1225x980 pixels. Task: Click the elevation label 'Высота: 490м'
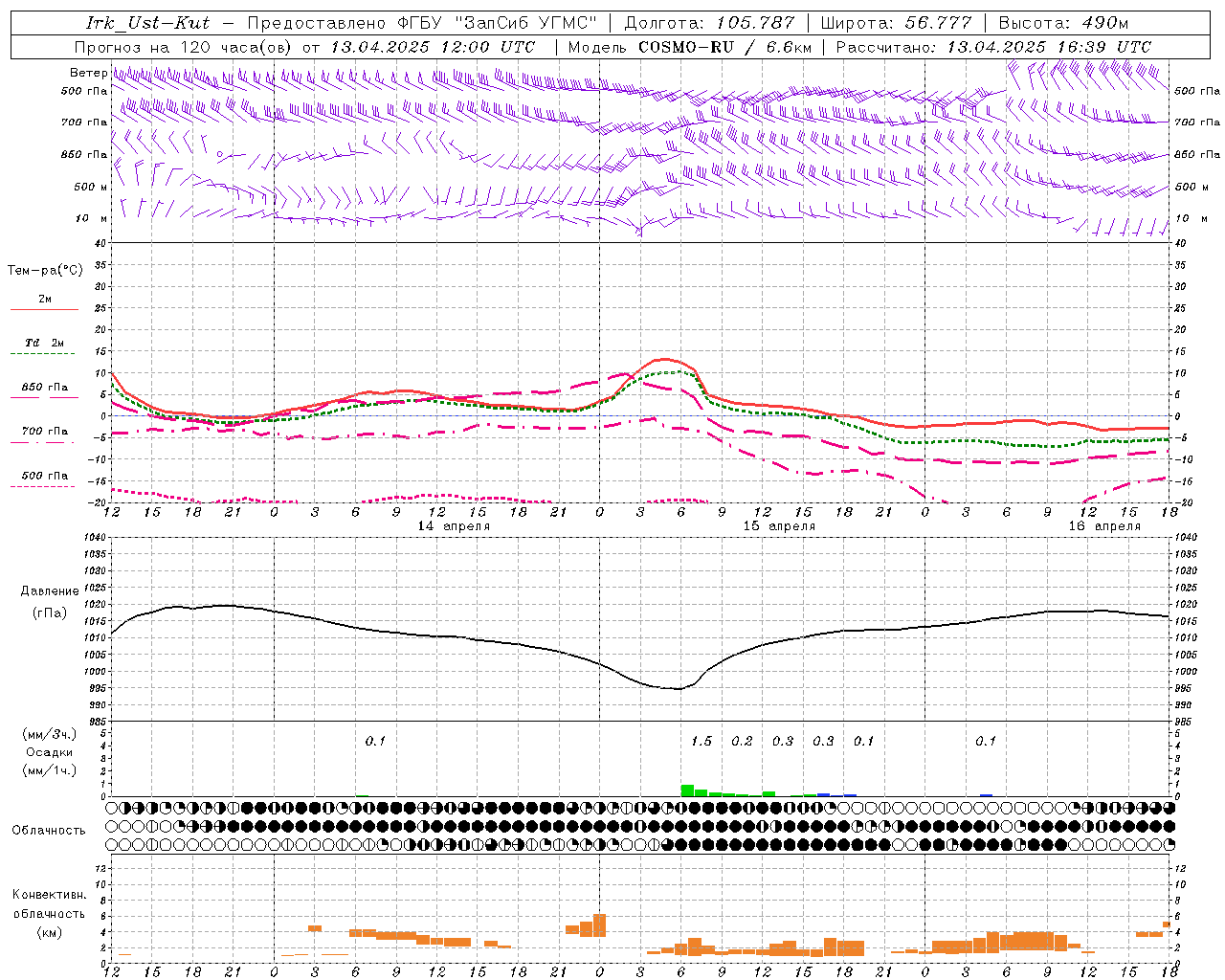(1063, 22)
